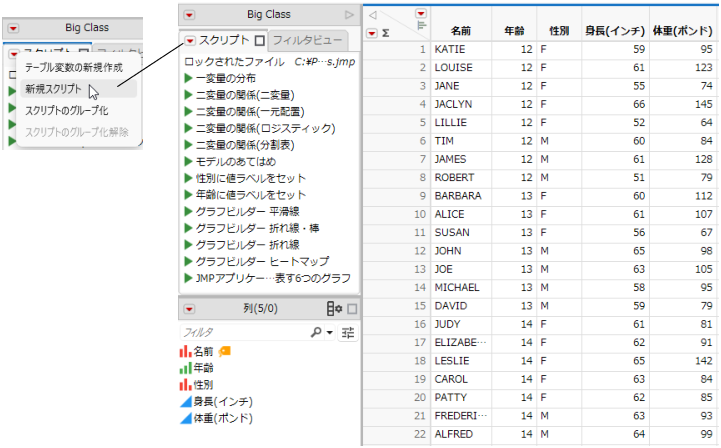This screenshot has height=448, width=721.
Task: Click the ロックされたファイル table variable
Action: [269, 62]
